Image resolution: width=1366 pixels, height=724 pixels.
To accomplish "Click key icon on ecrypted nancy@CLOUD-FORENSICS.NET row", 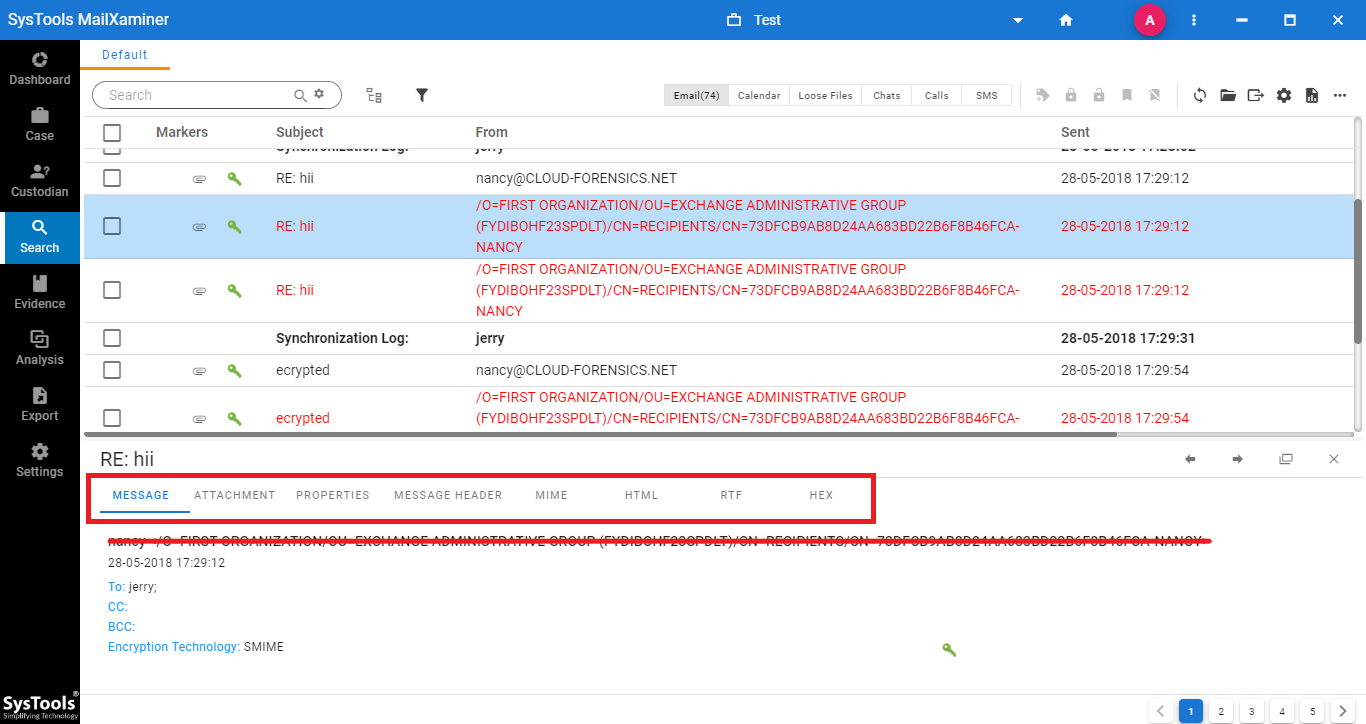I will coord(234,370).
